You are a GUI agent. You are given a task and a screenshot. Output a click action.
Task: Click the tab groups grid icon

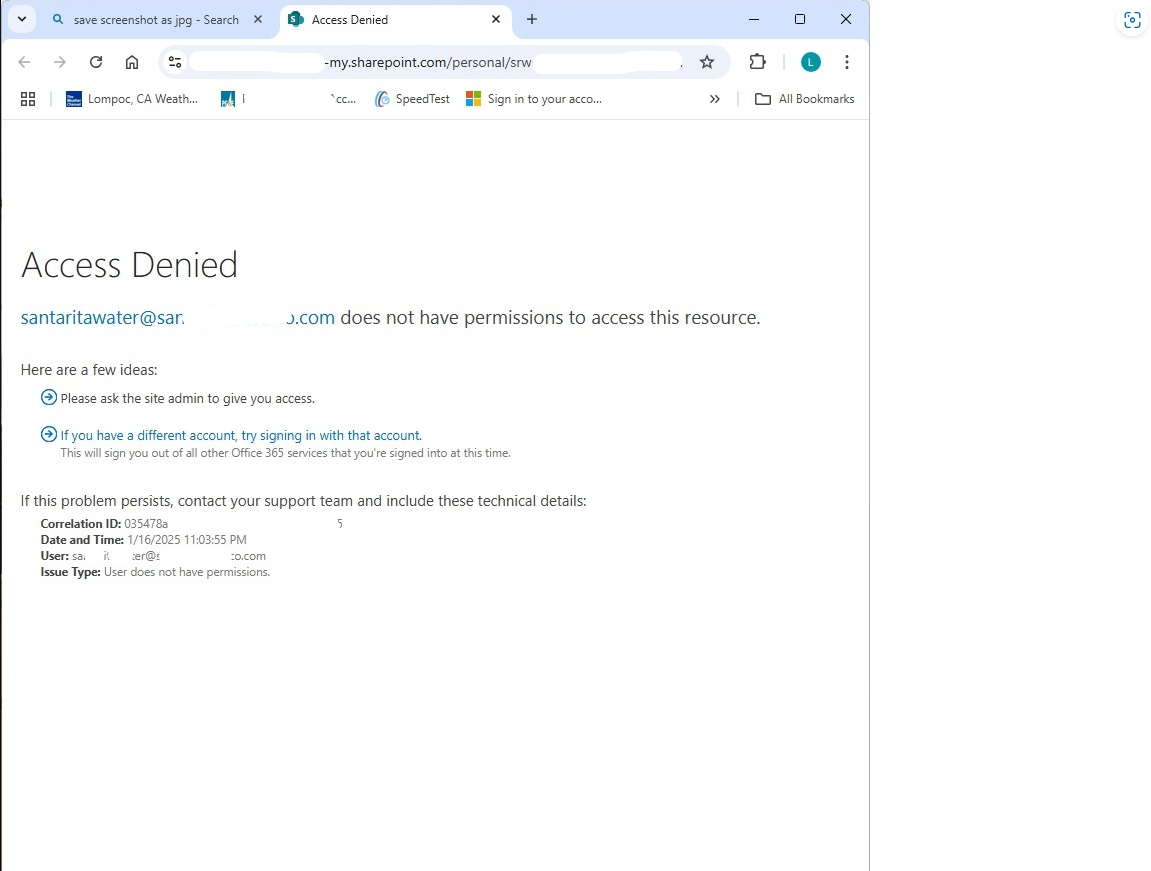[27, 98]
